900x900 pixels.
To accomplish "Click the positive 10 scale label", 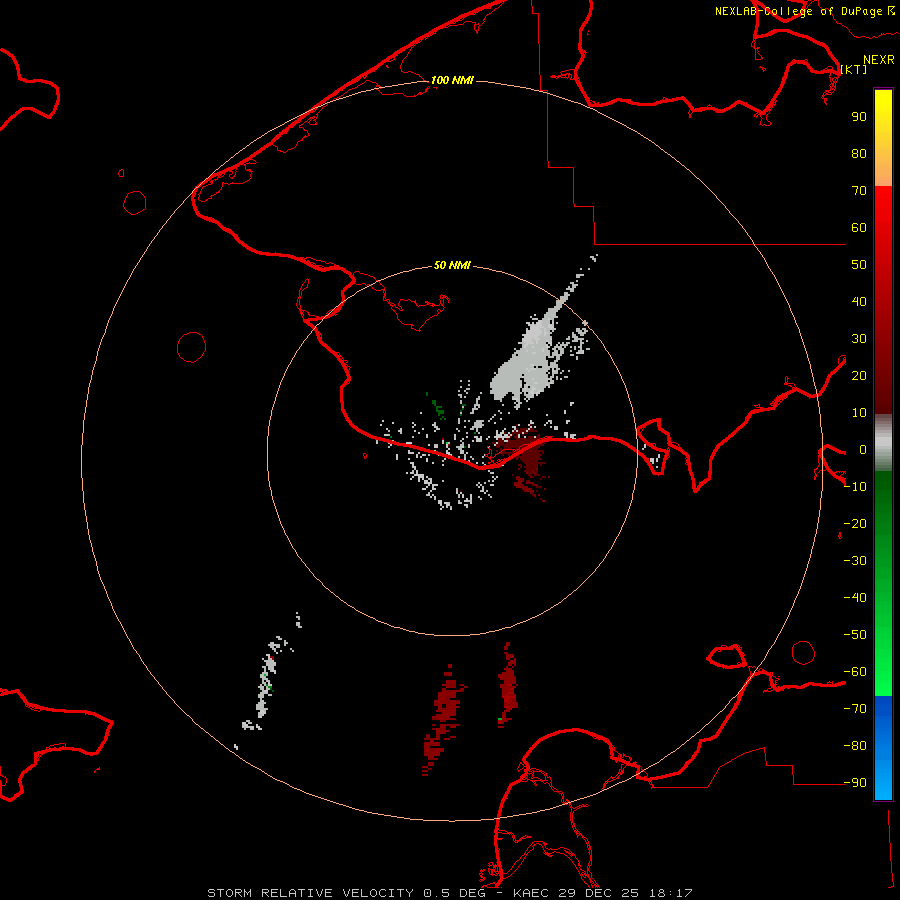I will click(859, 413).
